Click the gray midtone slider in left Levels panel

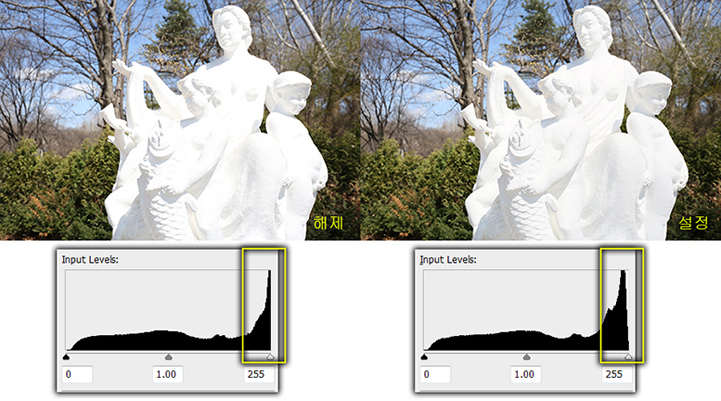click(168, 357)
